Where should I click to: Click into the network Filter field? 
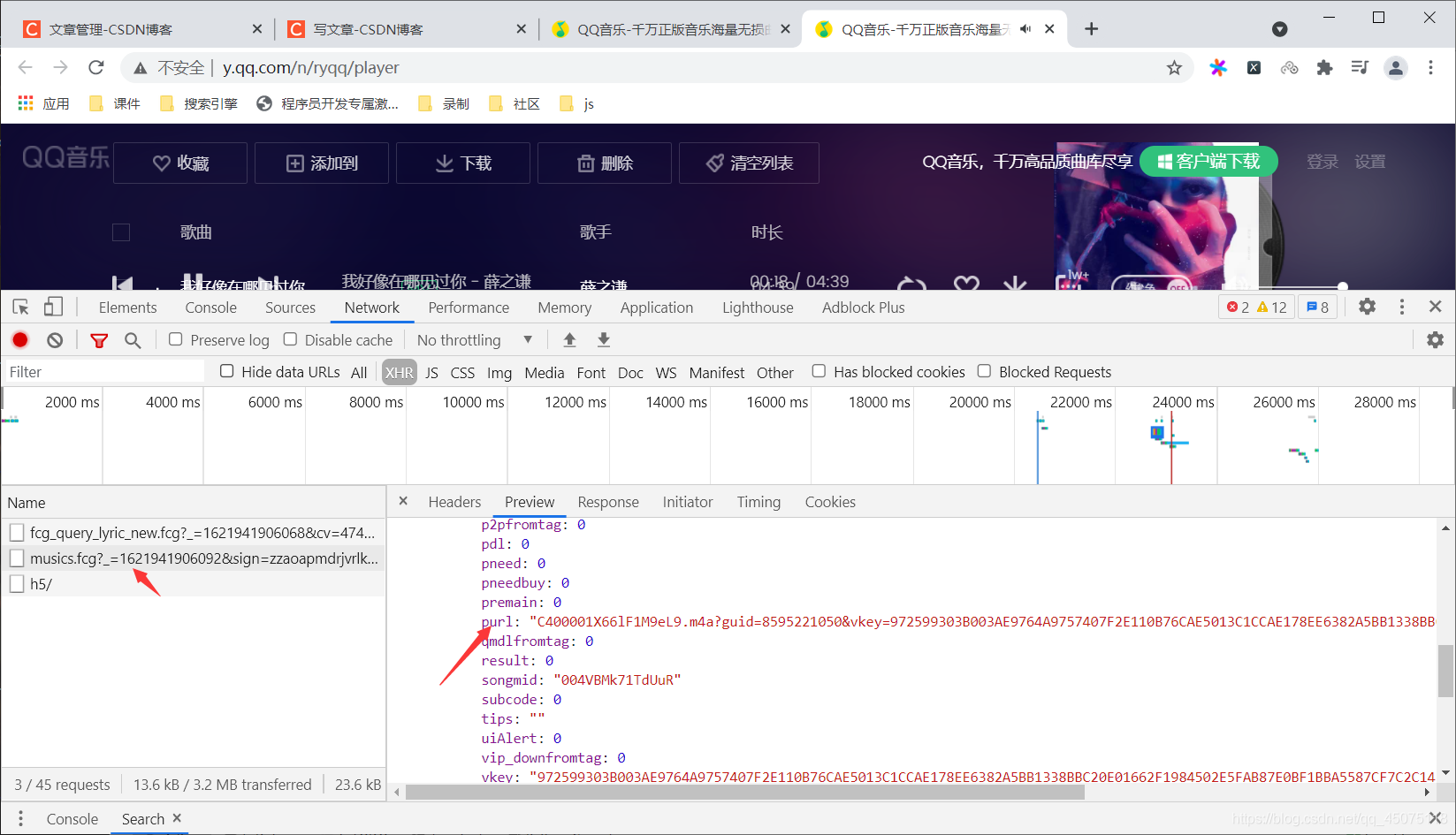click(x=104, y=372)
